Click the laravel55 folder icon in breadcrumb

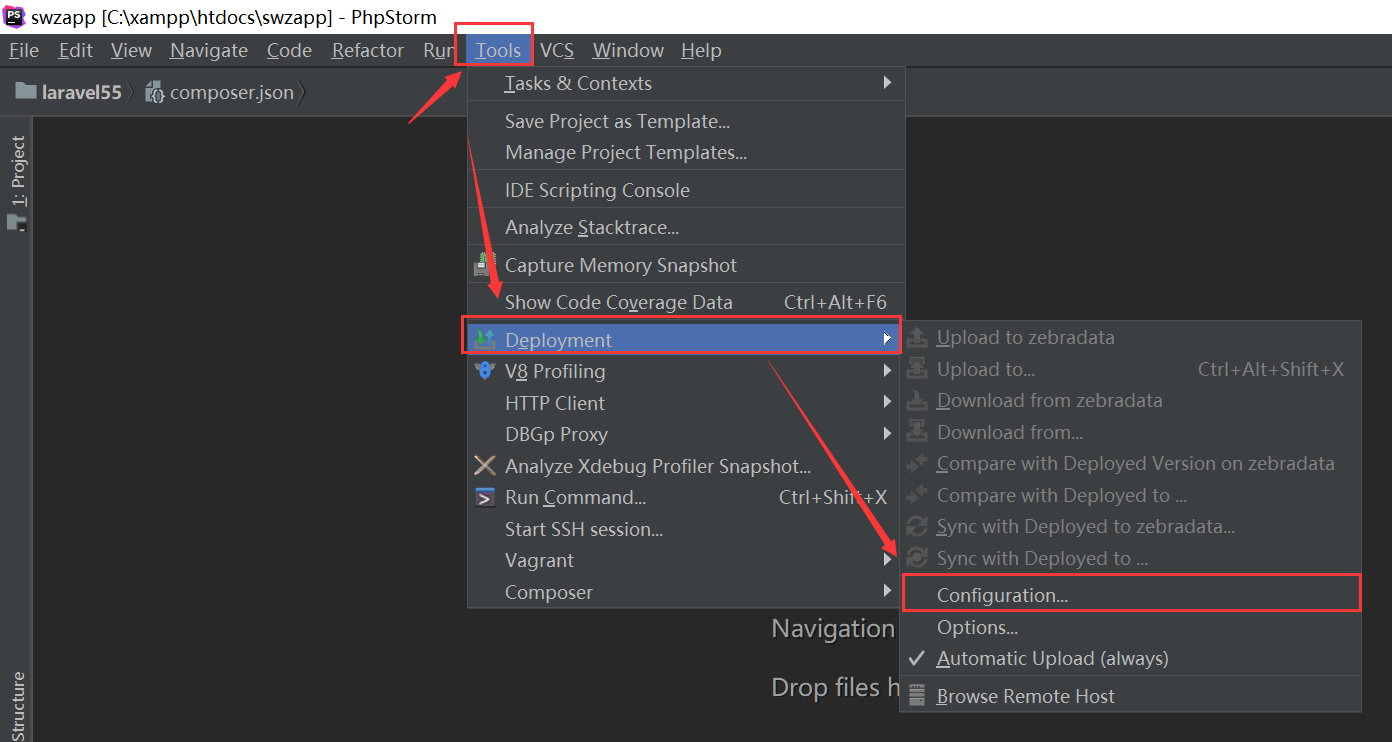point(26,92)
